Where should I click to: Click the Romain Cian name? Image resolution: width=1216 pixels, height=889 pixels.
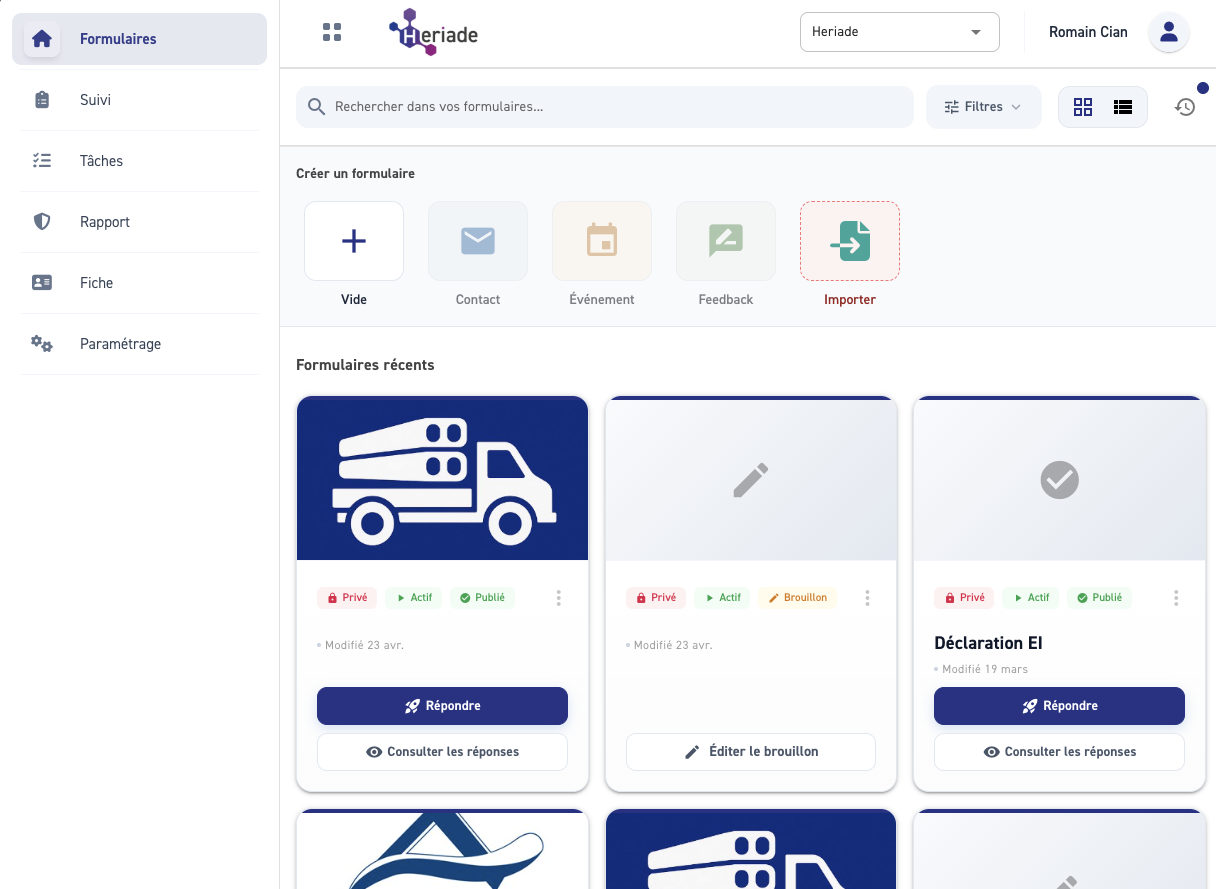[x=1088, y=32]
